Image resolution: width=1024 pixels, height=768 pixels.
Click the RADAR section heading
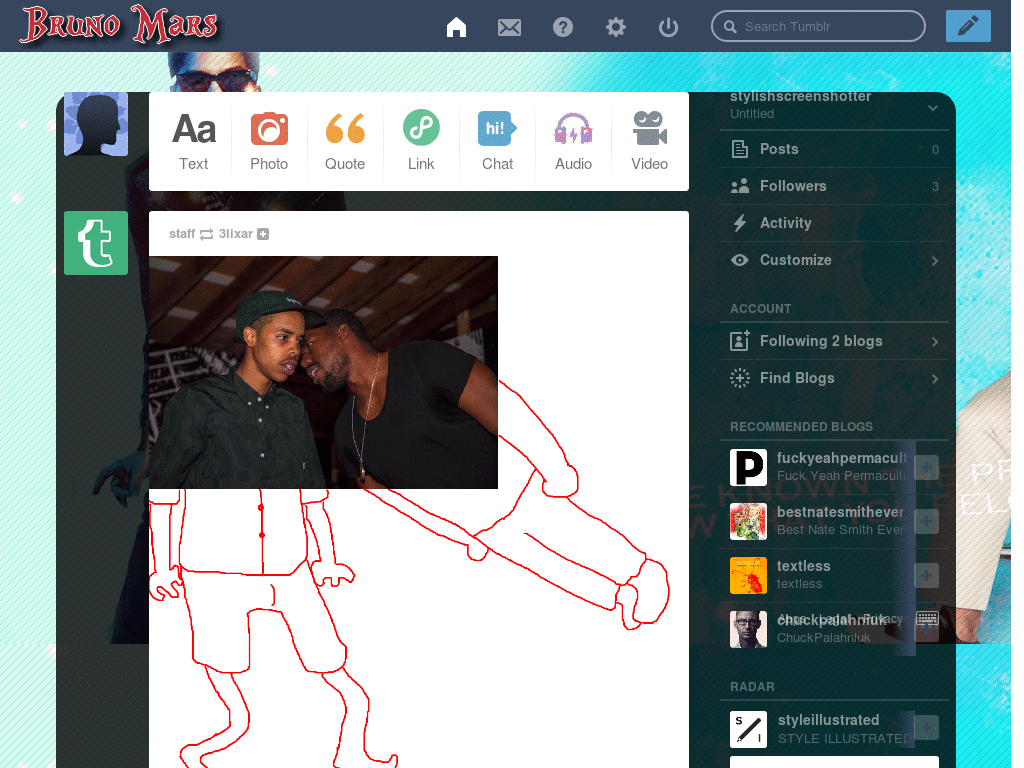[752, 687]
